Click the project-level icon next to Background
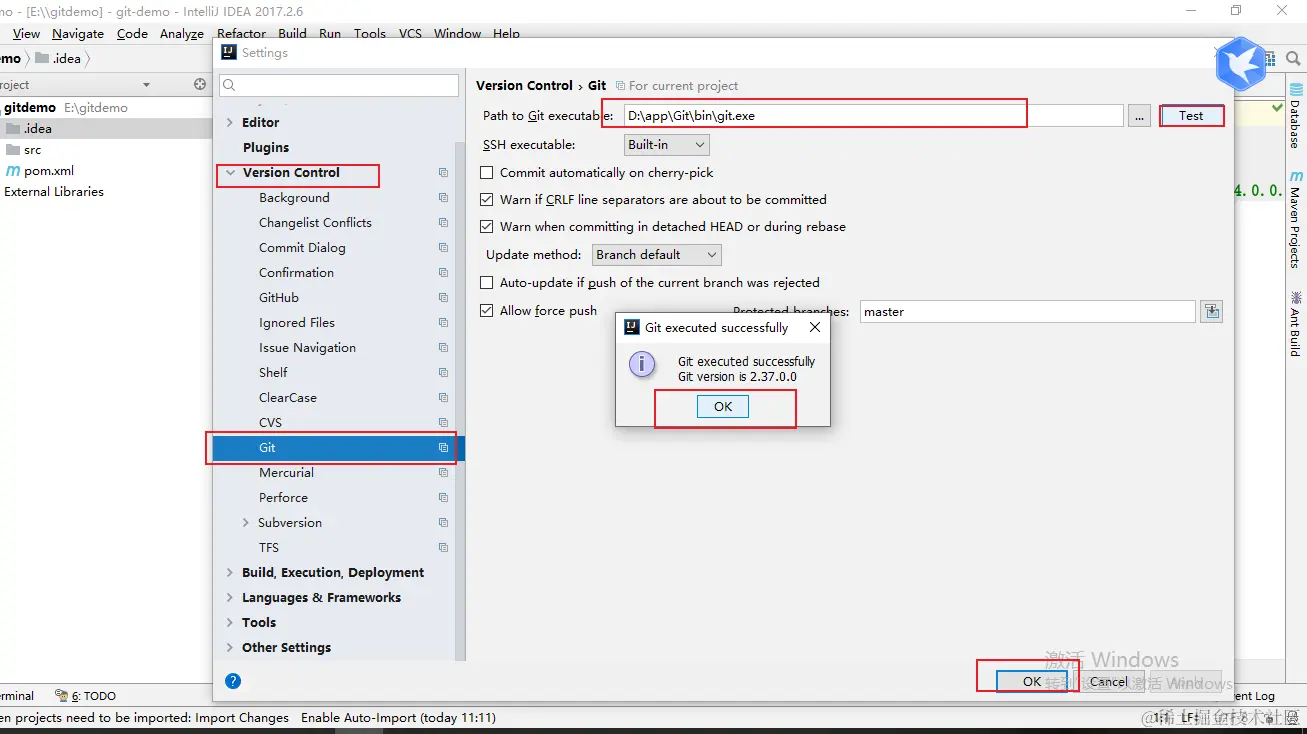 point(443,198)
